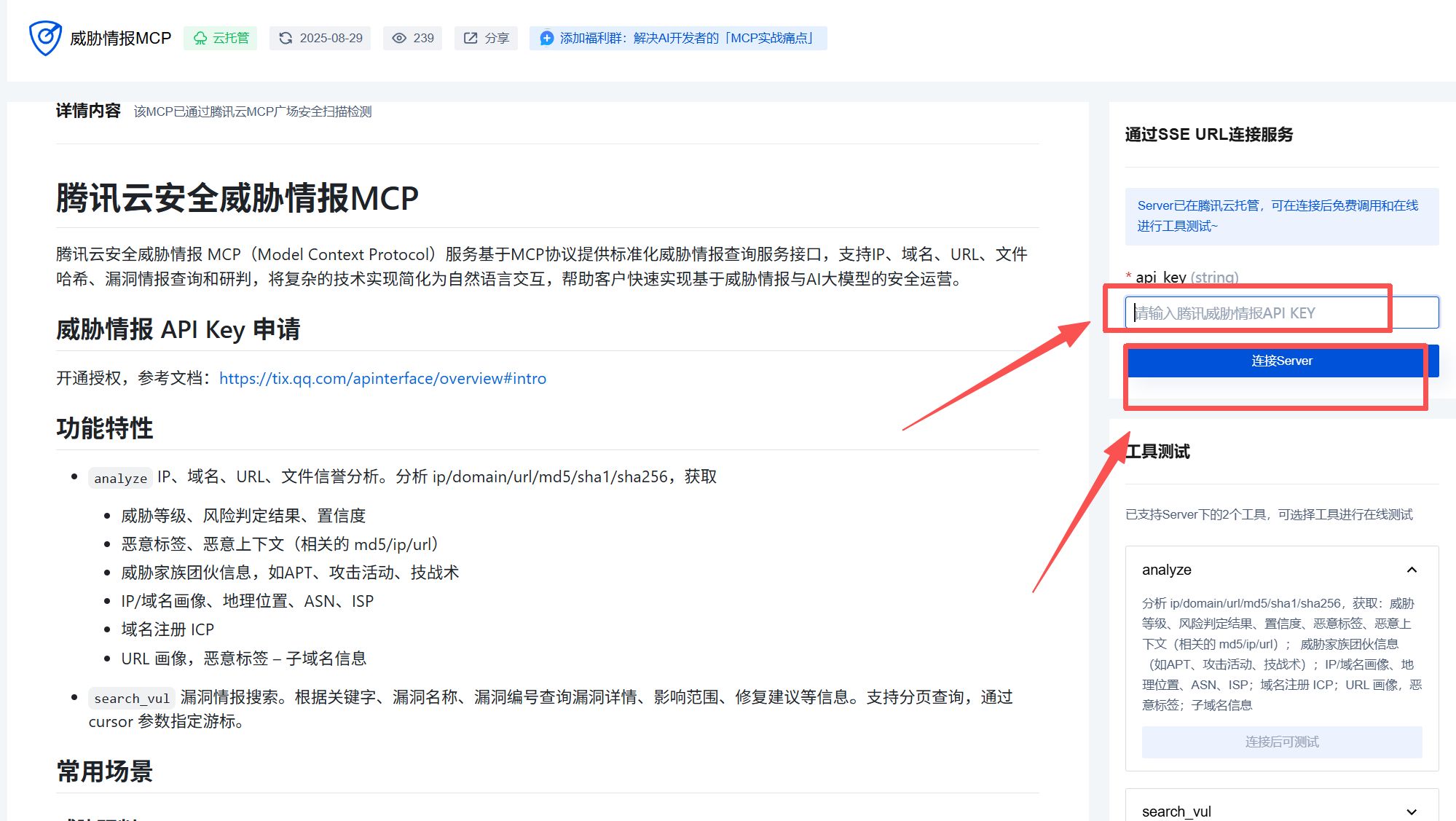
Task: Open the 添加福利群 promotional banner link
Action: pos(678,38)
